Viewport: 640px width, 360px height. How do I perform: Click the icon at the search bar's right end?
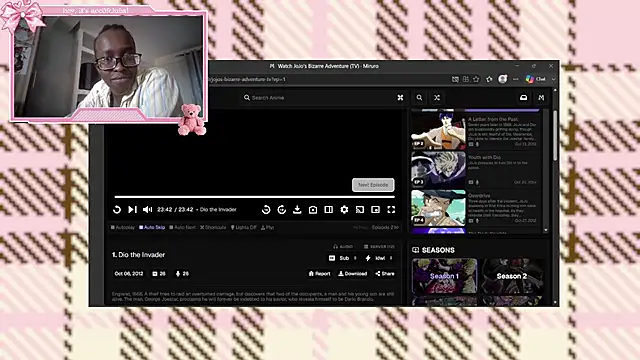[x=400, y=98]
